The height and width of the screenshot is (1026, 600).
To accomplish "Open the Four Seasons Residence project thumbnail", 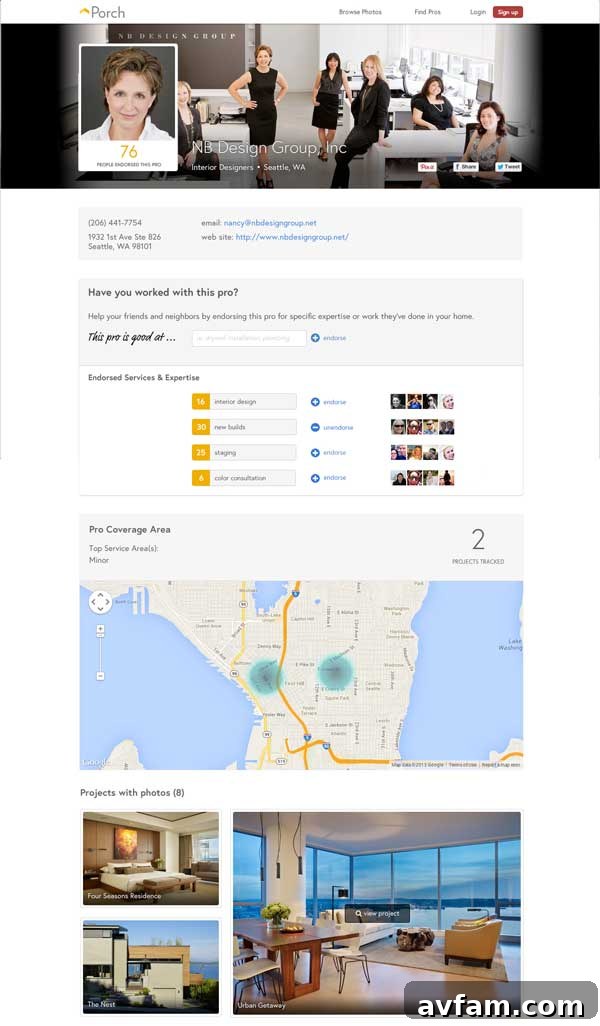I will click(x=150, y=858).
